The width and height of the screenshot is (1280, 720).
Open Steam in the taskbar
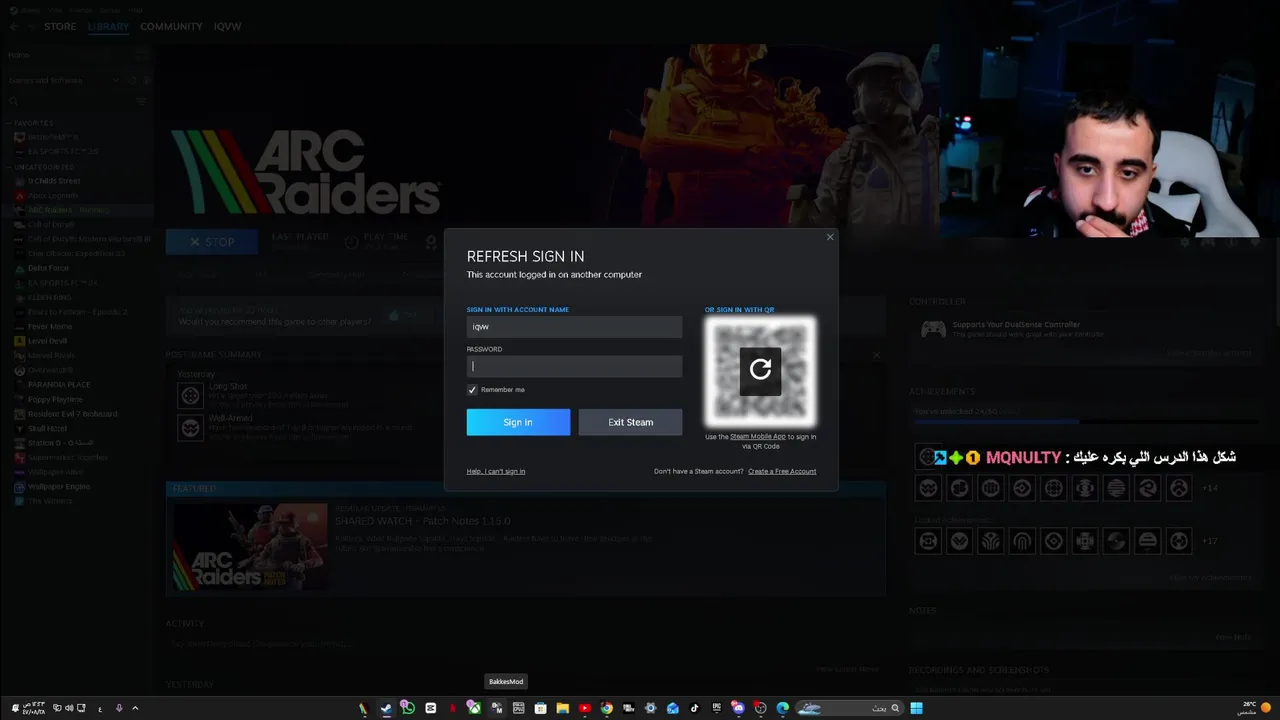point(385,708)
